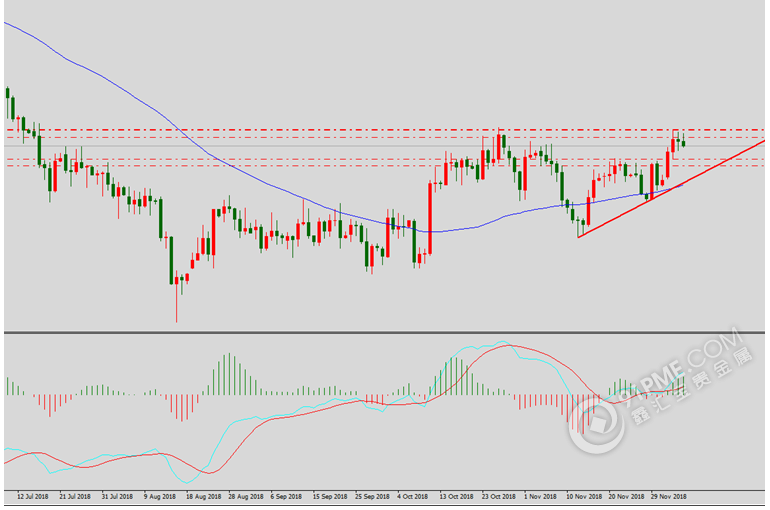This screenshot has height=510, width=770.
Task: Click the 12 Jul 2018 date label
Action: tap(32, 496)
